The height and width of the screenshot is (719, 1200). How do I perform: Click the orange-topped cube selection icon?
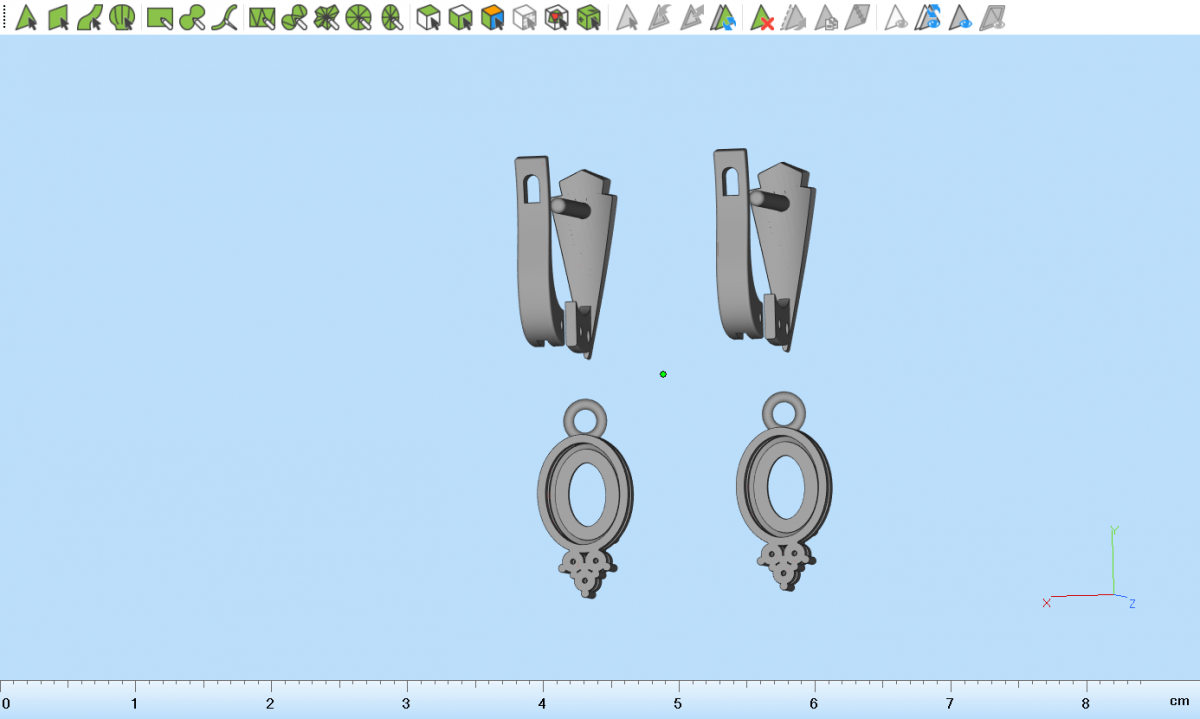pyautogui.click(x=492, y=17)
